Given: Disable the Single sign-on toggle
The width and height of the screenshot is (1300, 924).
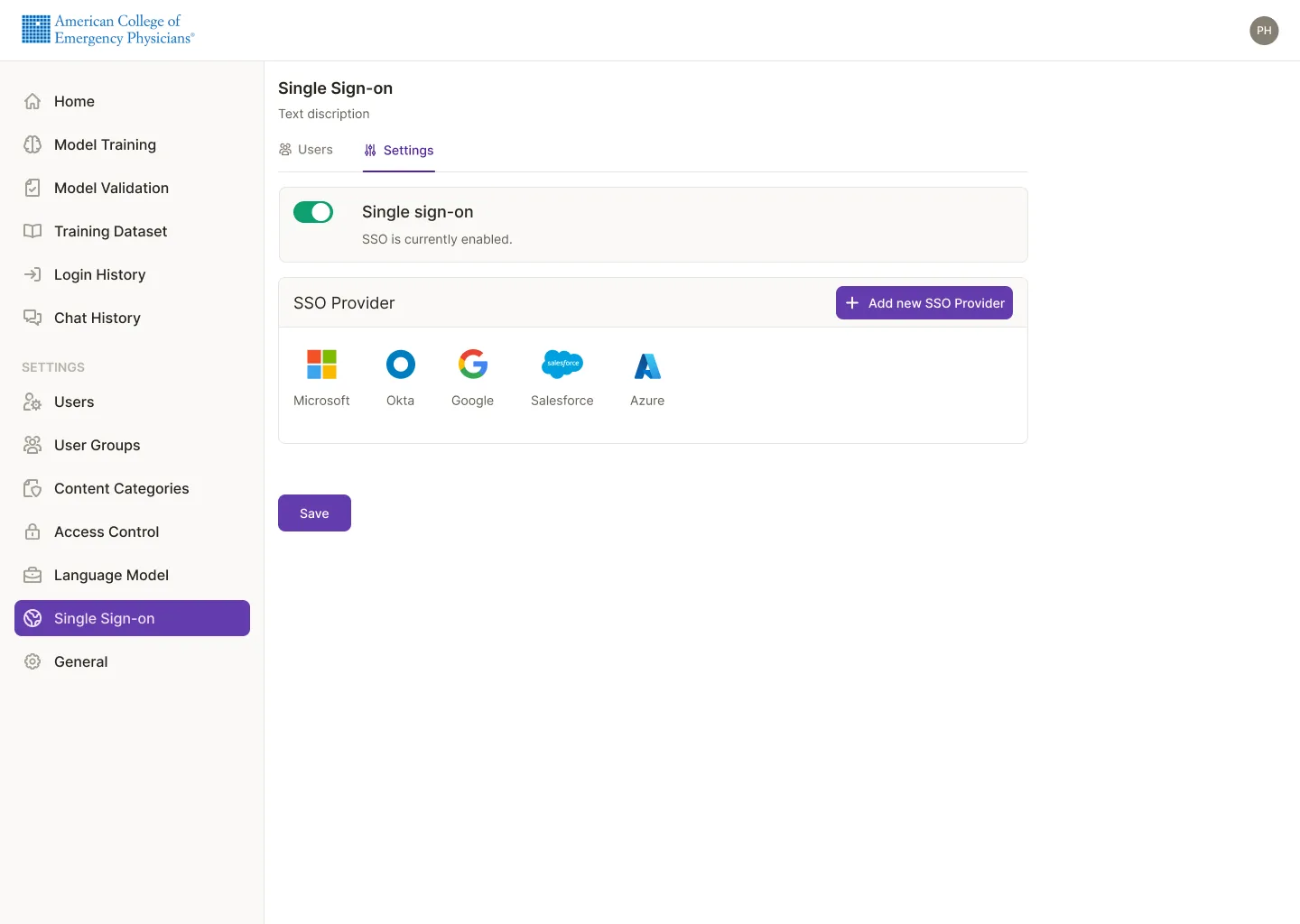Looking at the screenshot, I should tap(313, 212).
